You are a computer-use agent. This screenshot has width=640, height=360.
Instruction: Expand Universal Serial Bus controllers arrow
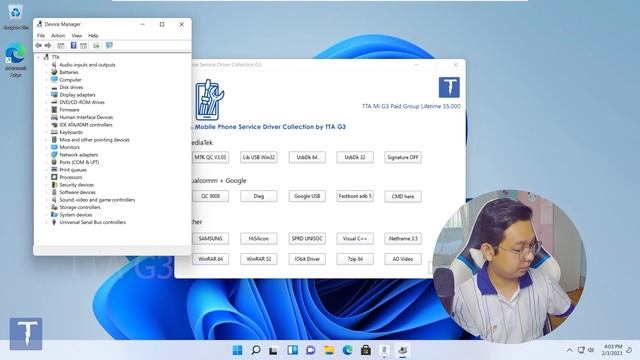coord(46,222)
